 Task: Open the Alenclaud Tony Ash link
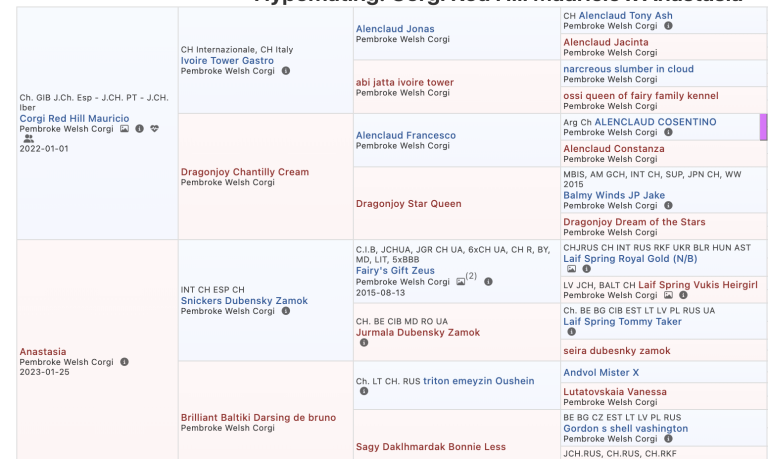tap(625, 16)
